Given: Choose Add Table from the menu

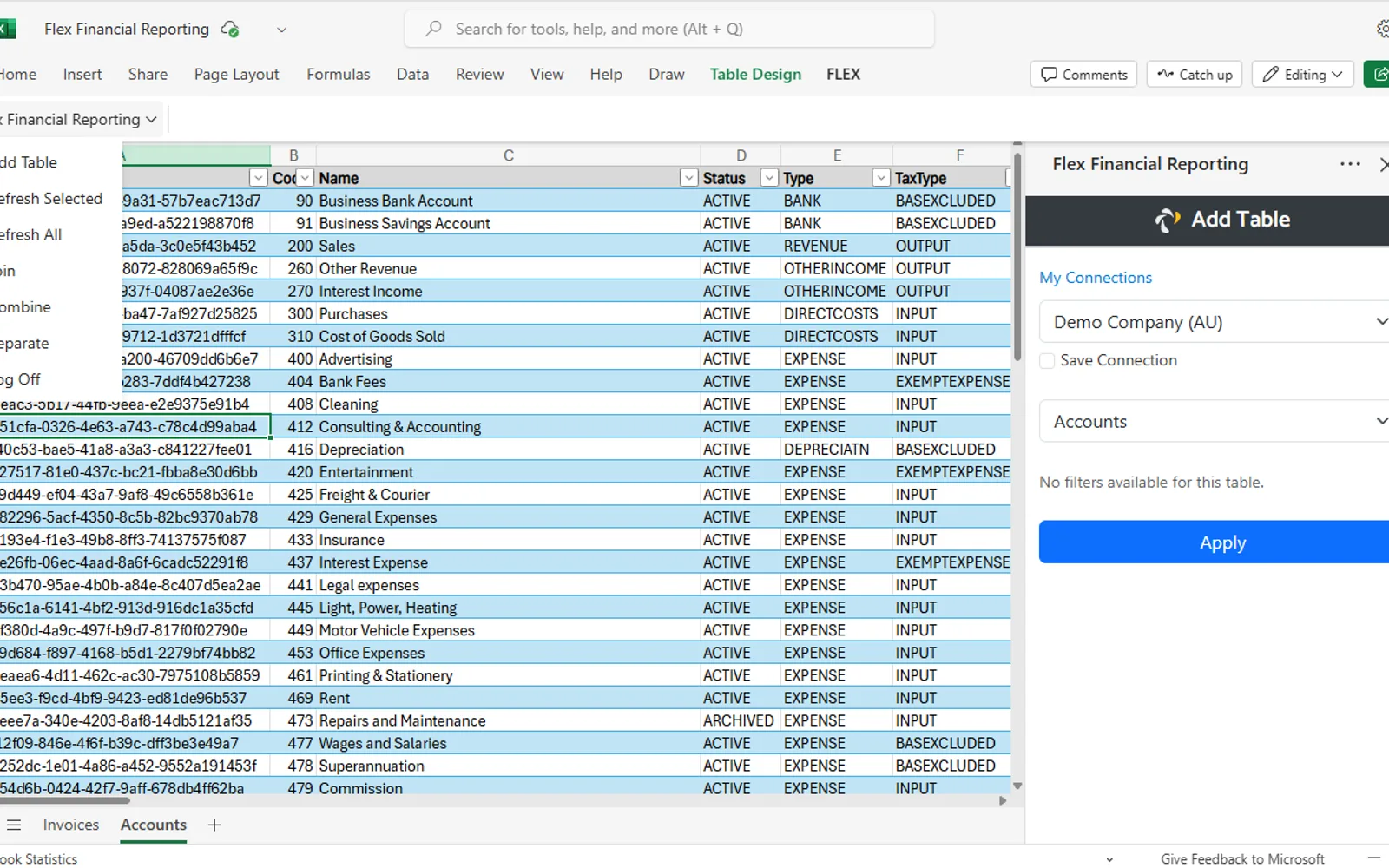Looking at the screenshot, I should click(29, 162).
